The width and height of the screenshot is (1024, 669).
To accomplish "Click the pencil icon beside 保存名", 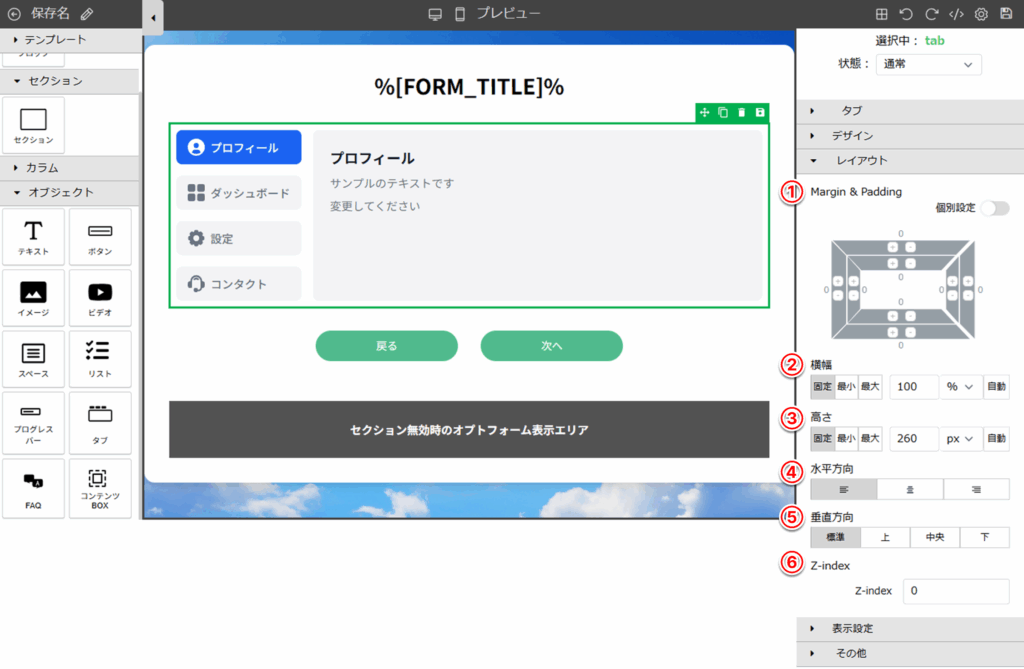I will pos(87,14).
